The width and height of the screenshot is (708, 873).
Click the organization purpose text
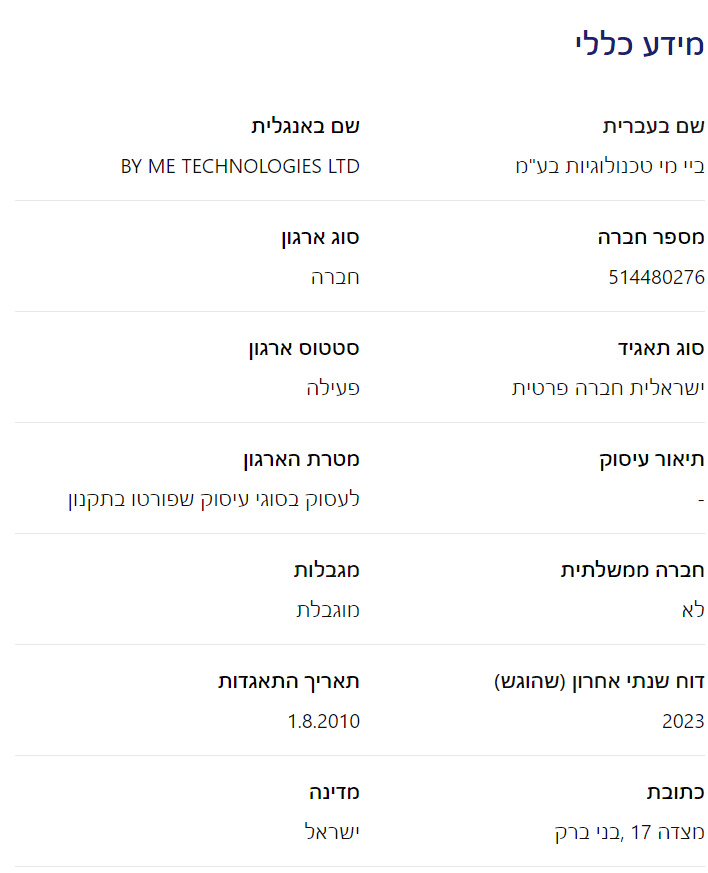pos(214,500)
